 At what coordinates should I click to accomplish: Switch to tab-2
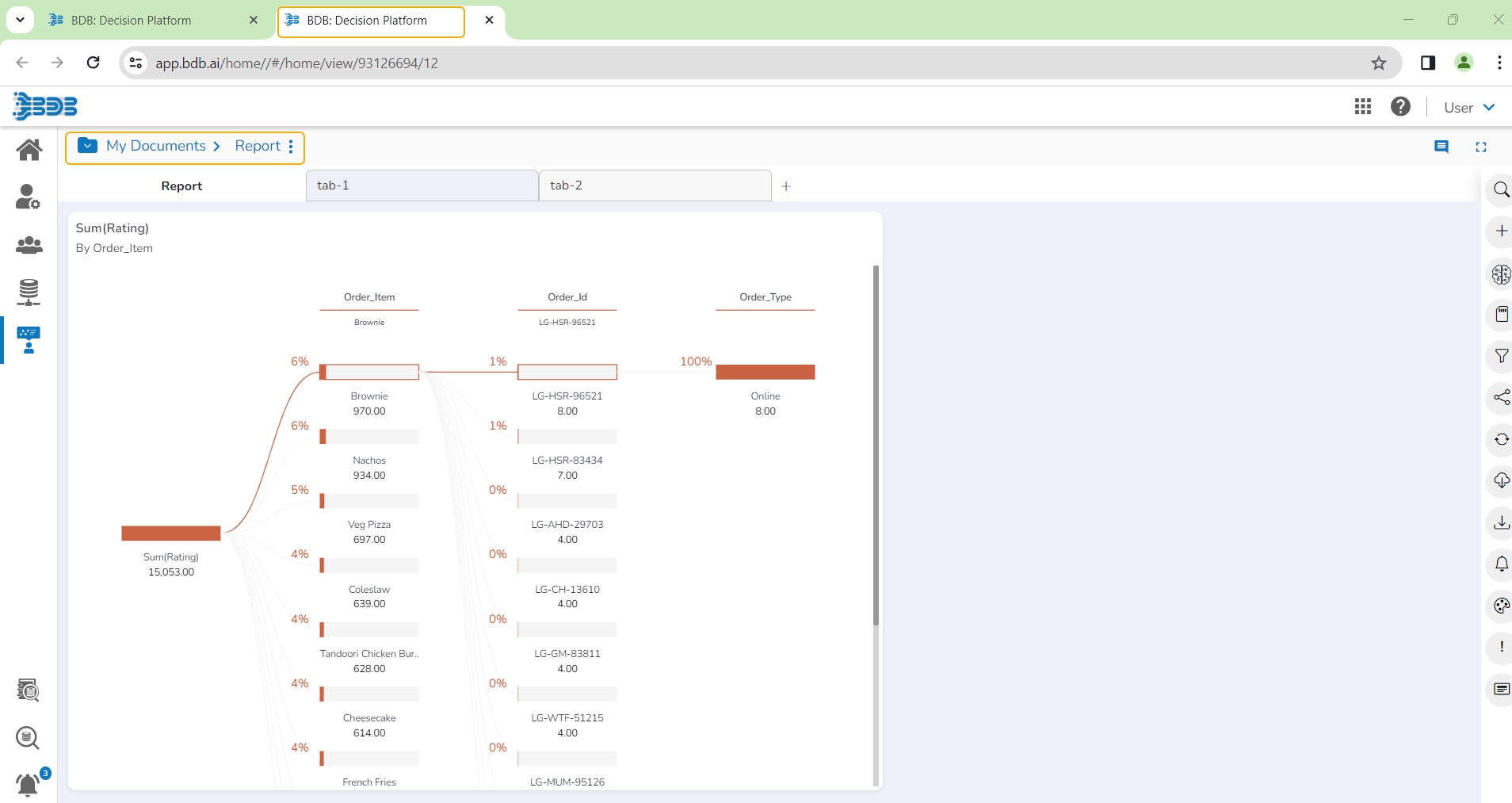point(655,185)
